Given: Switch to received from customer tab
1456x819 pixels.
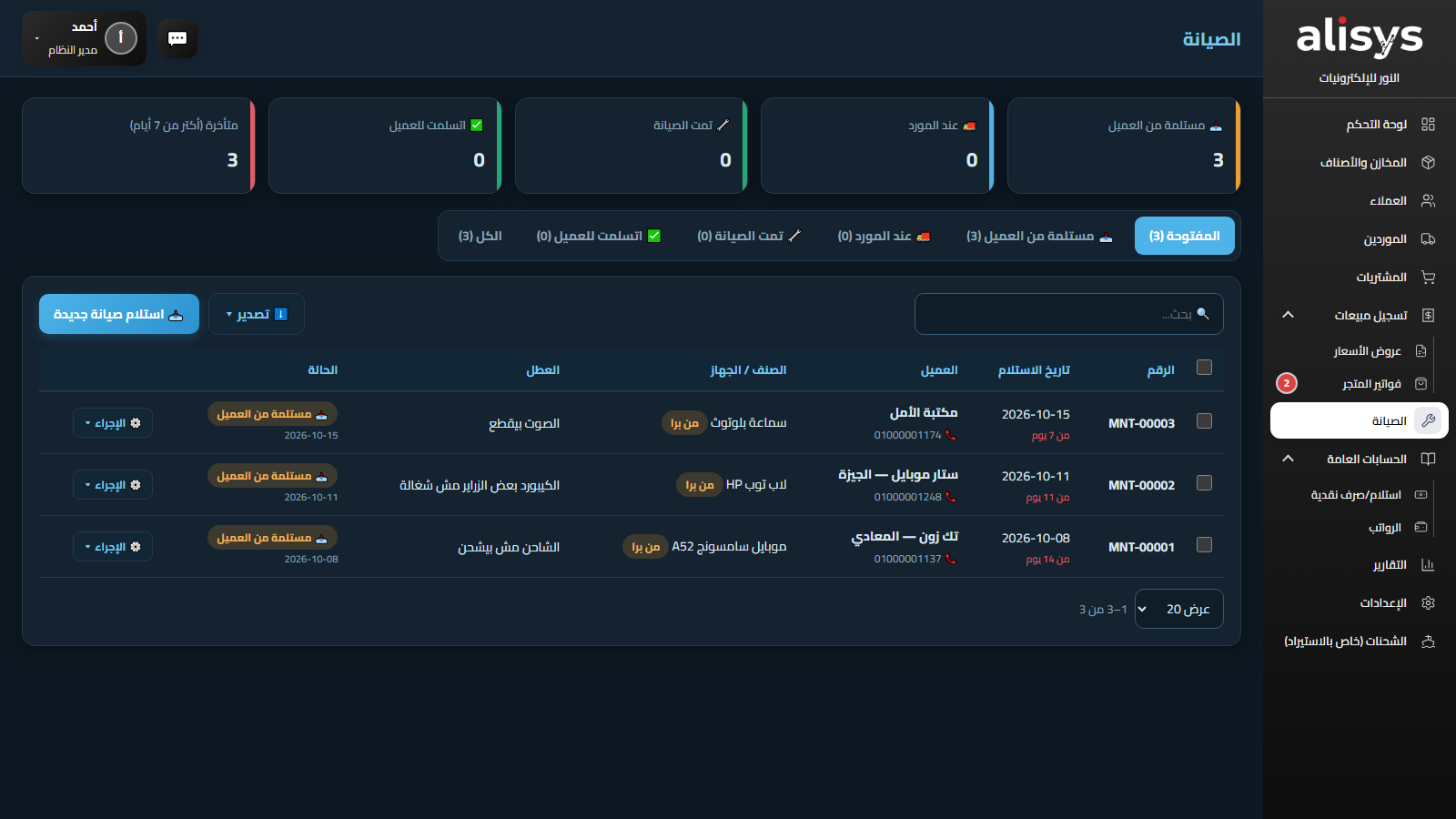Looking at the screenshot, I should 1039,237.
